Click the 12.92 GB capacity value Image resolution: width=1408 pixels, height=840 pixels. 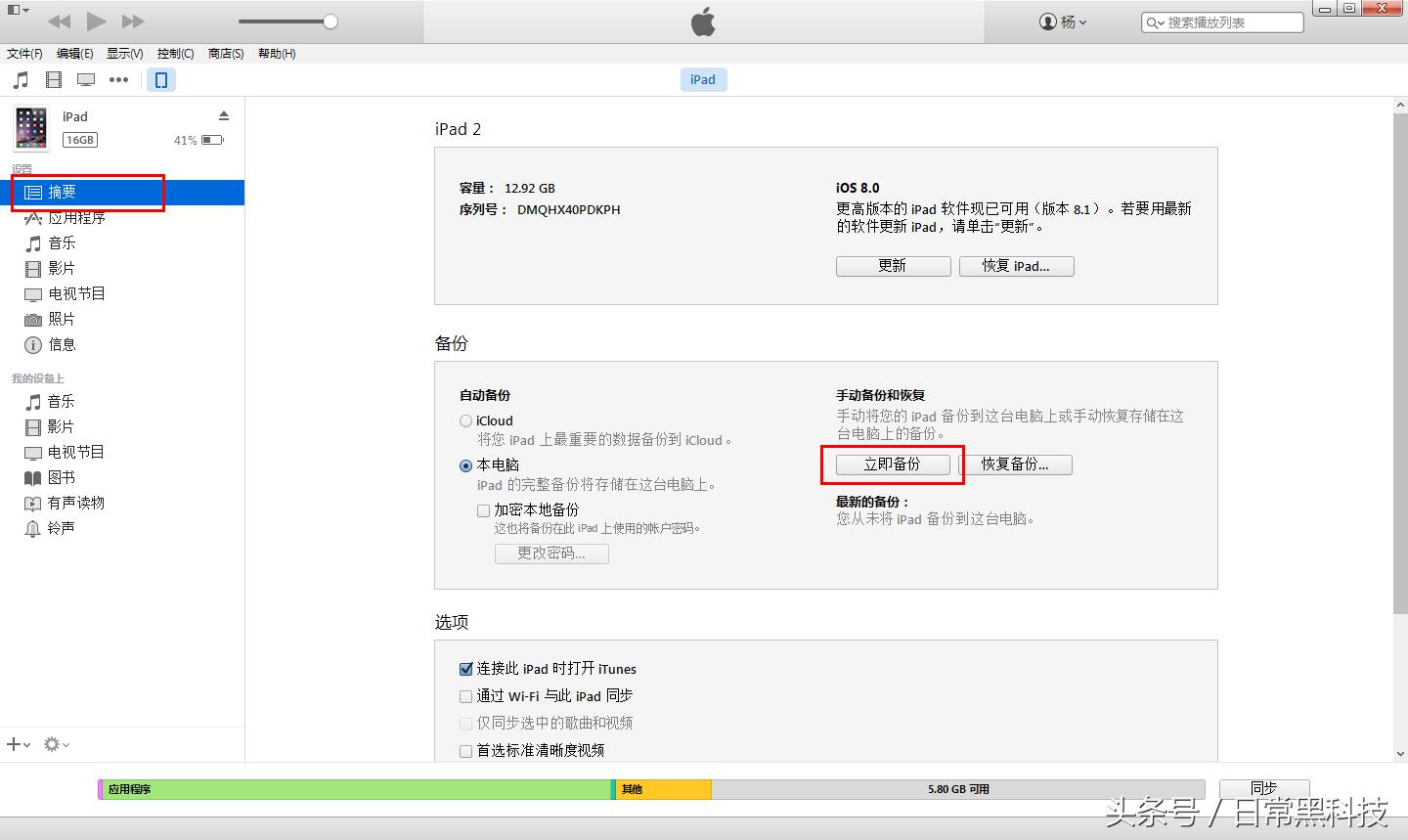coord(530,188)
